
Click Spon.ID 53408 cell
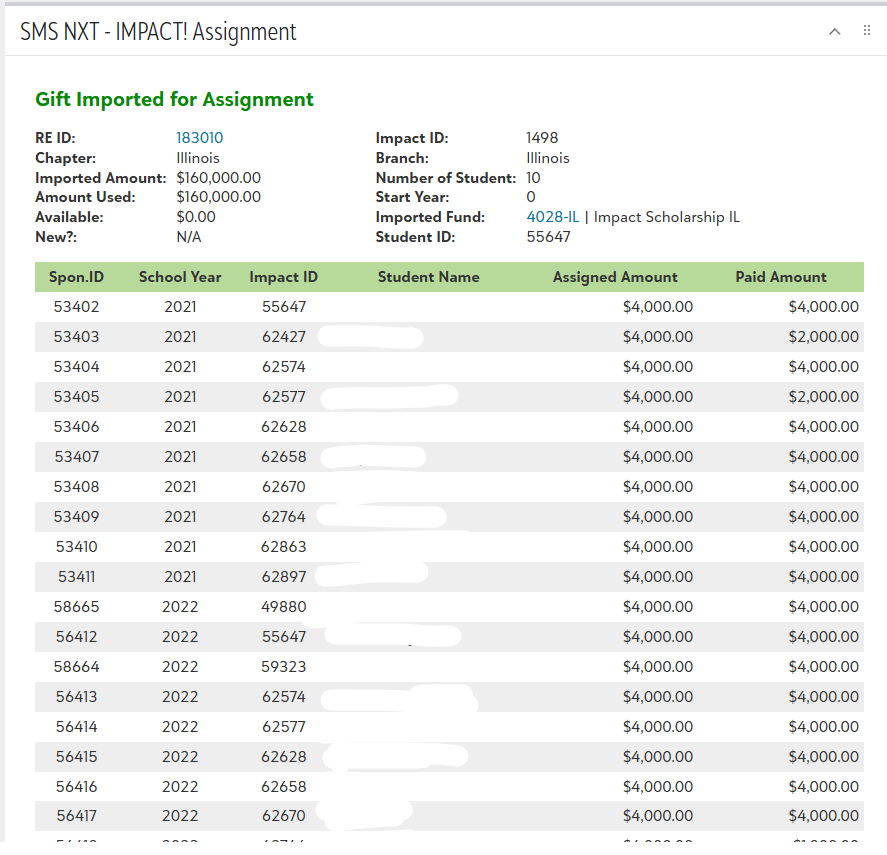coord(76,487)
